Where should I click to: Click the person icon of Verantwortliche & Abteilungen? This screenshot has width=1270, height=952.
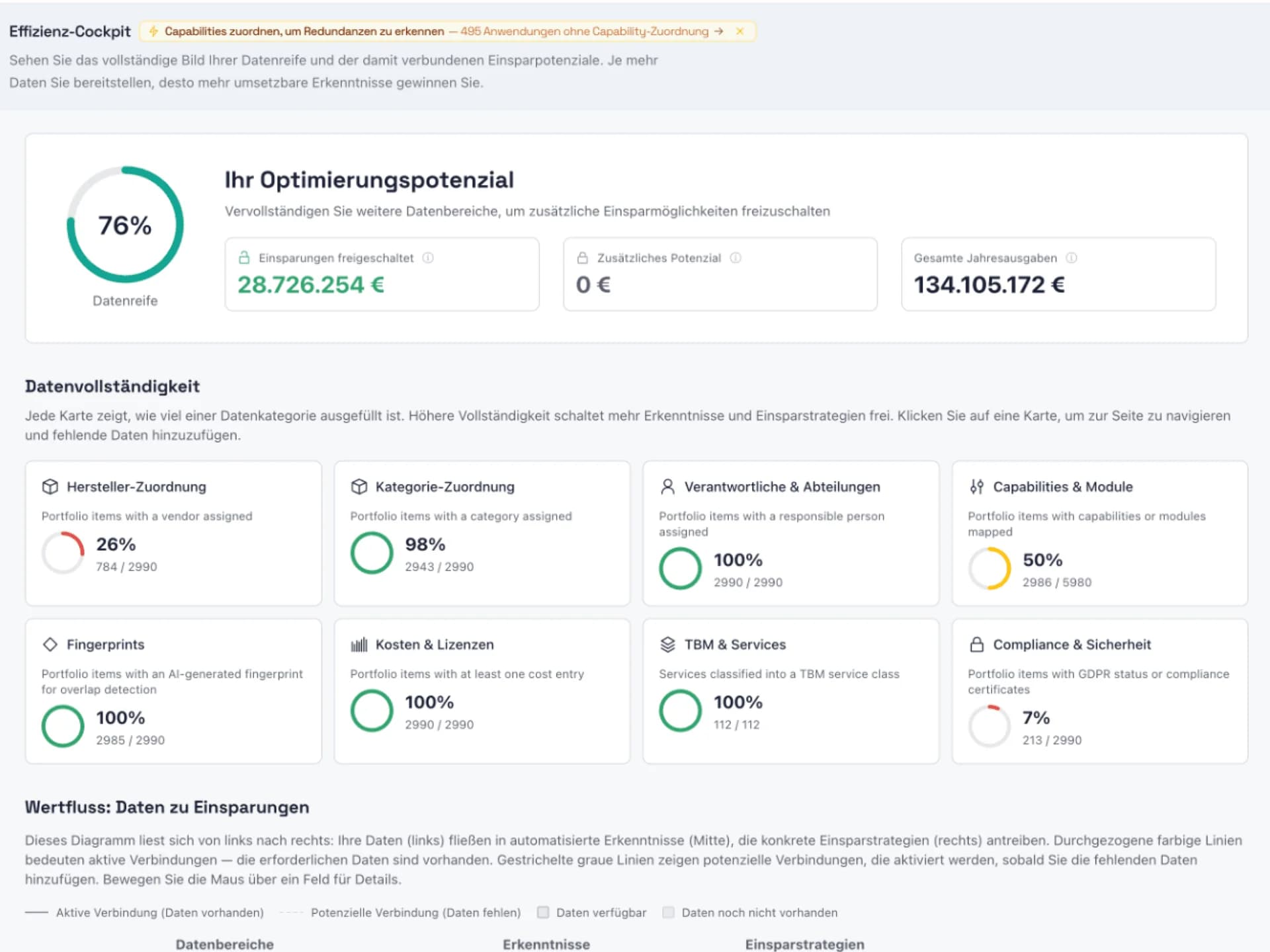click(x=668, y=487)
